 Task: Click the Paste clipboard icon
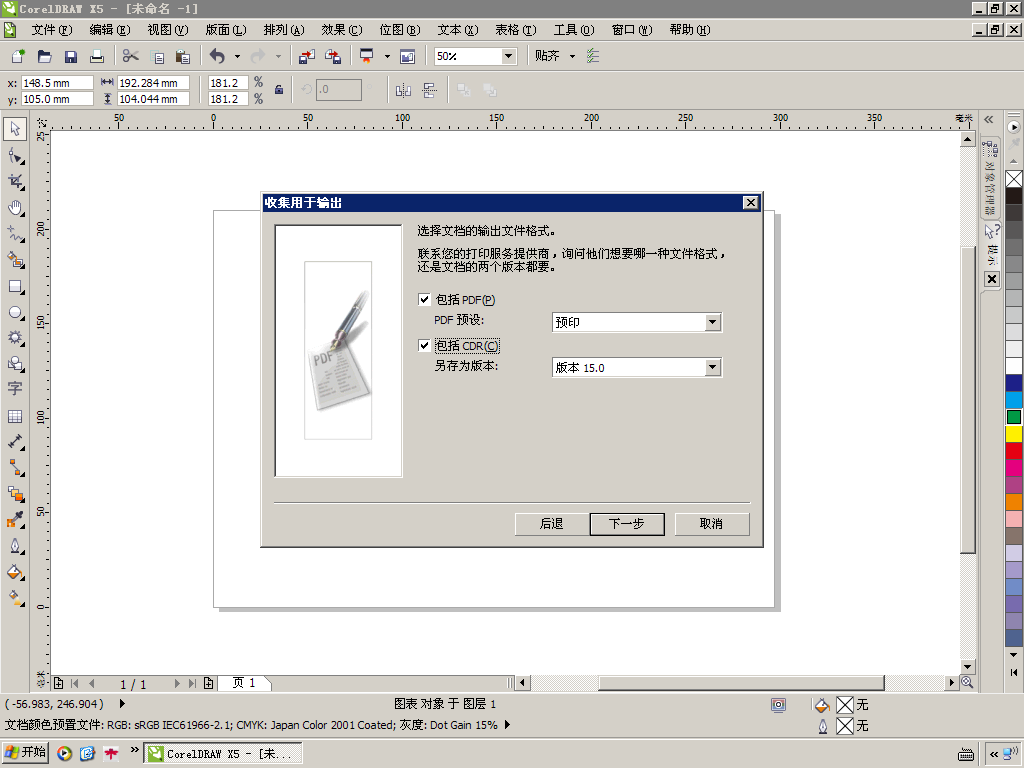pyautogui.click(x=184, y=57)
